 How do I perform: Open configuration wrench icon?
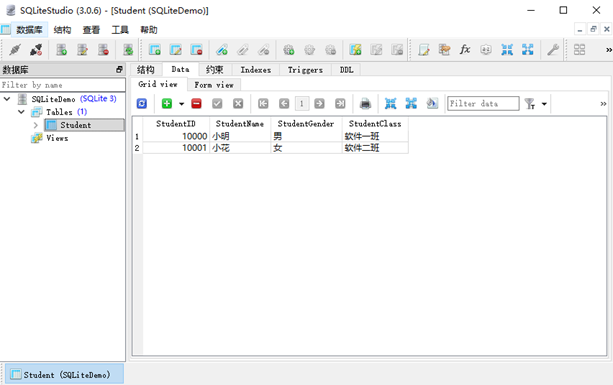[553, 50]
